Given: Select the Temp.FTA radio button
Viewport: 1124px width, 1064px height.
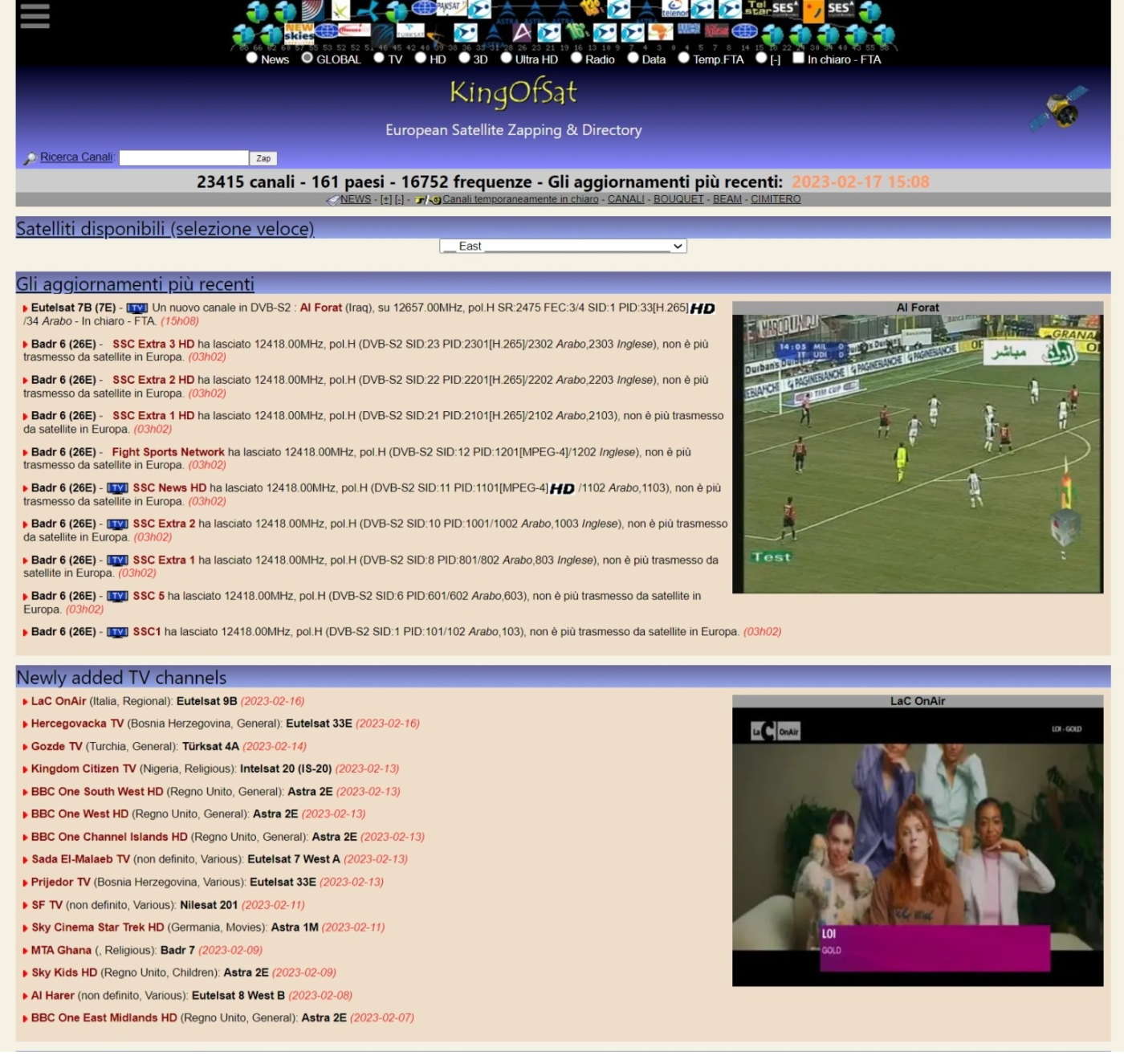Looking at the screenshot, I should pyautogui.click(x=683, y=58).
